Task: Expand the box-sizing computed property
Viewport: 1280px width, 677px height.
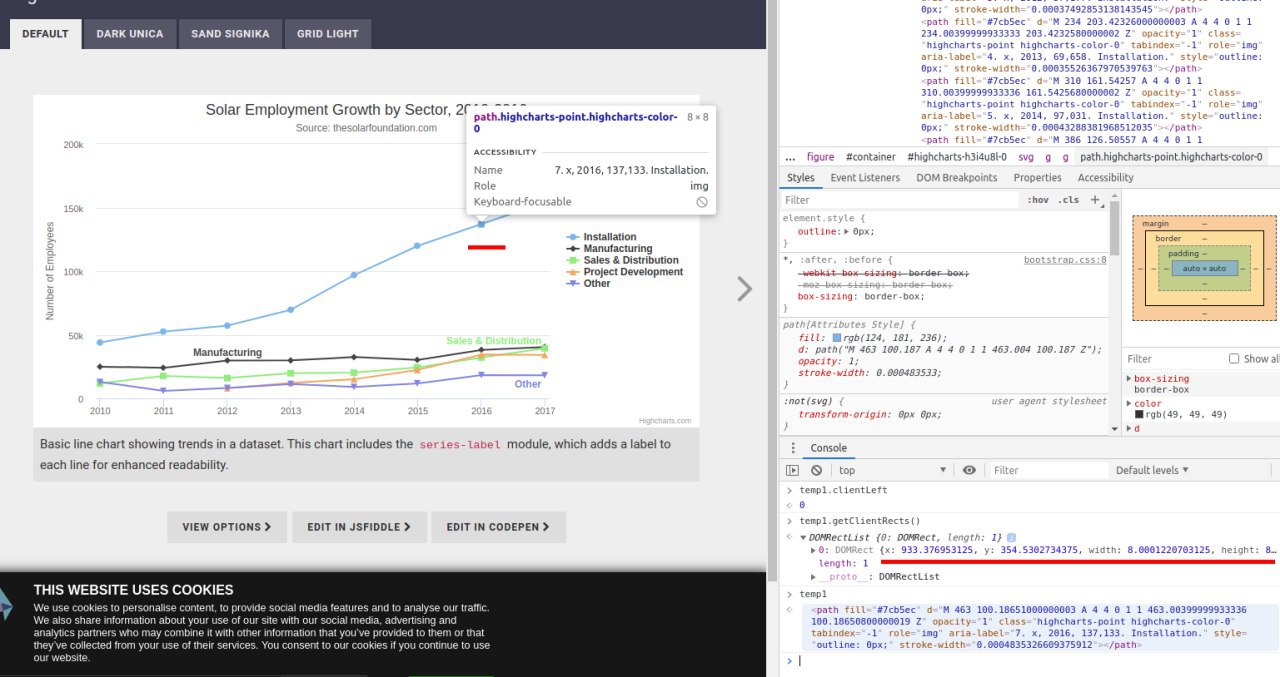Action: point(1129,379)
